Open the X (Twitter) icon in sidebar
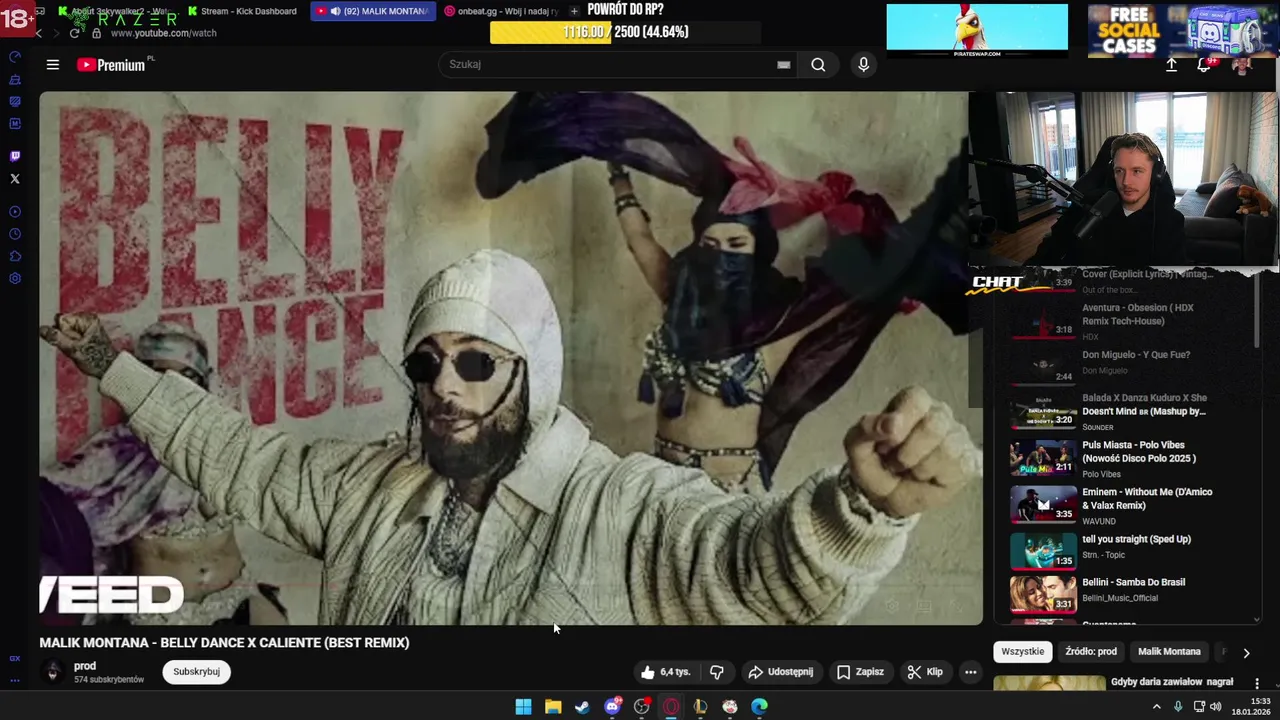 pos(14,179)
